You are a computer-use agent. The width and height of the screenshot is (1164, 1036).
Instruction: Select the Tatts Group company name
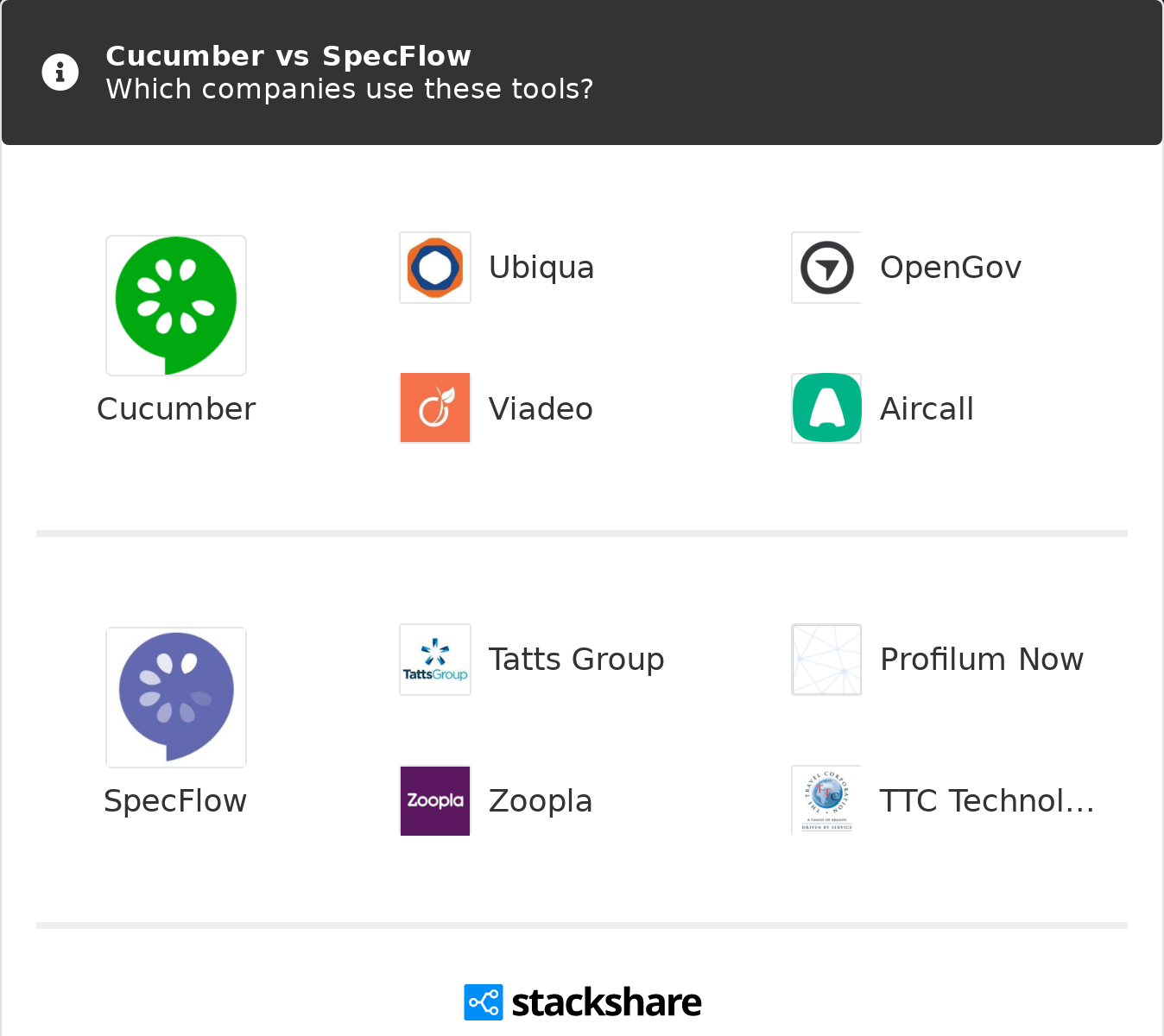[x=576, y=660]
